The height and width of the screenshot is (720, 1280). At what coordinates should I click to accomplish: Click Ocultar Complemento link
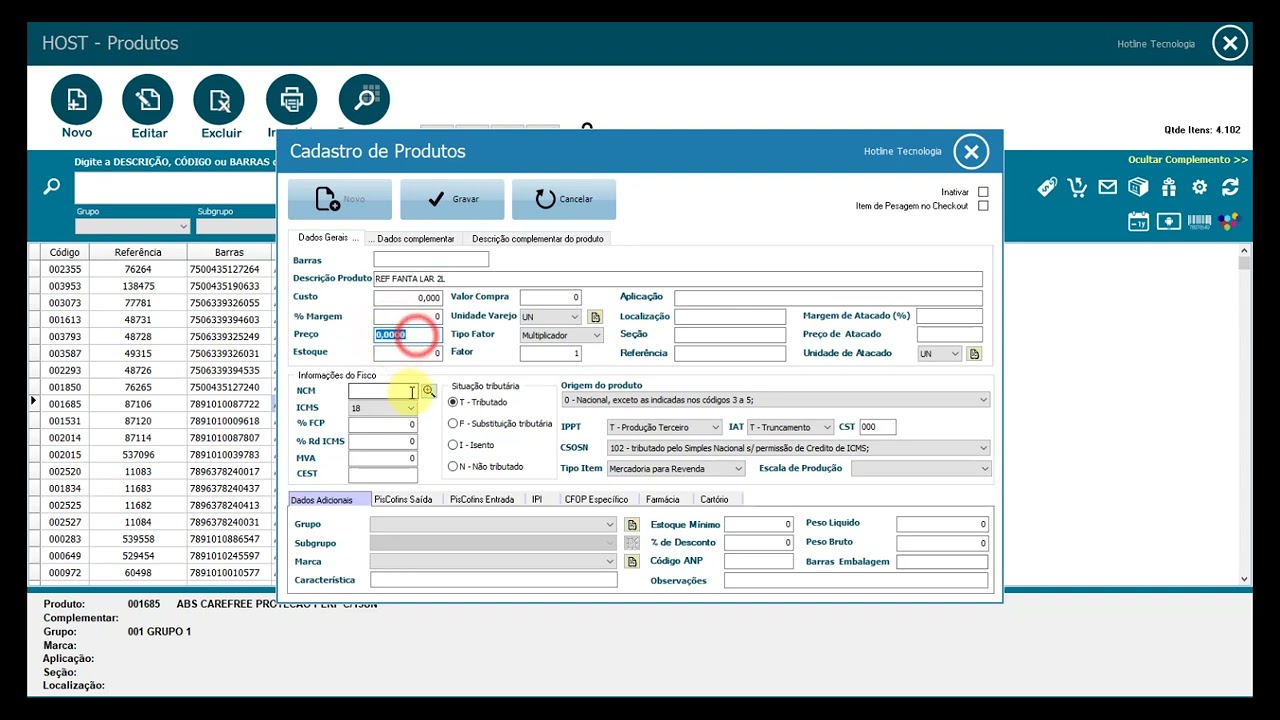1188,160
